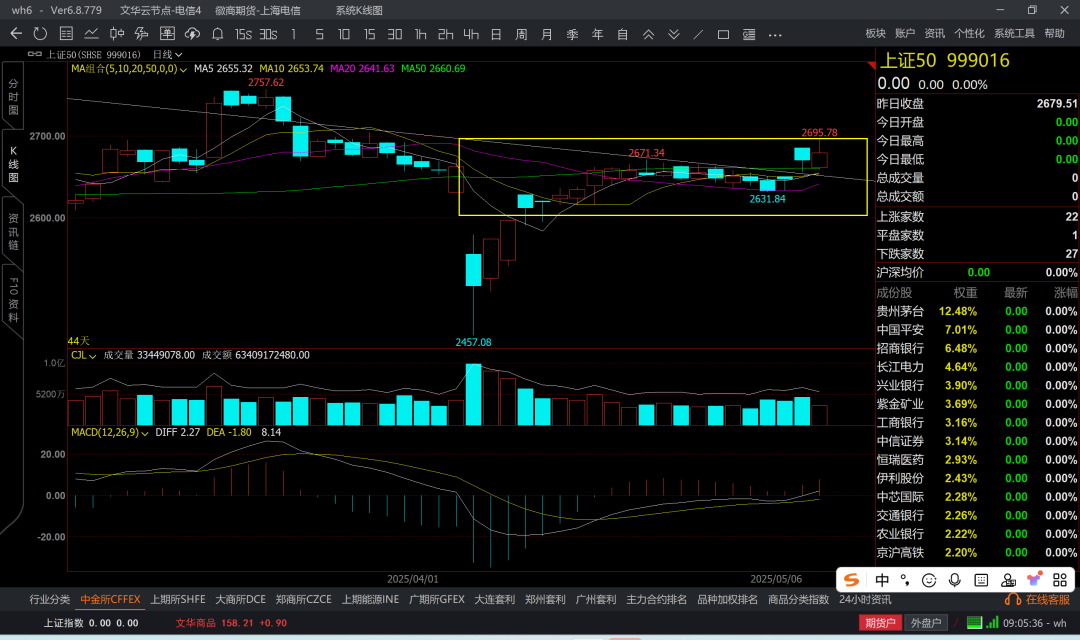The width and height of the screenshot is (1080, 640).
Task: Select the 1h period button
Action: 421,34
